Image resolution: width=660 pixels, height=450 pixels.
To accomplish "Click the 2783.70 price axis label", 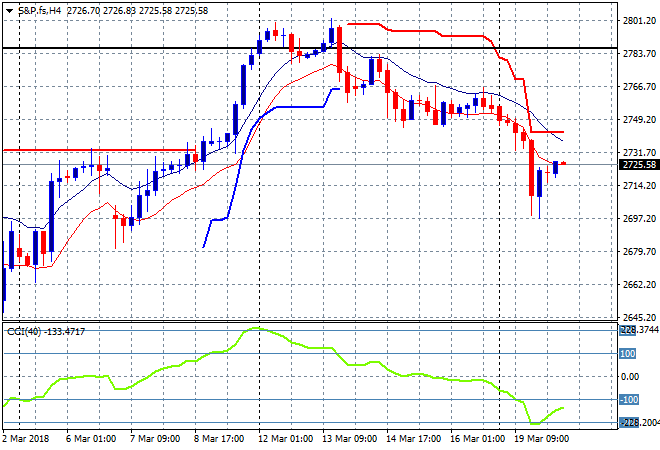I will 639,53.
